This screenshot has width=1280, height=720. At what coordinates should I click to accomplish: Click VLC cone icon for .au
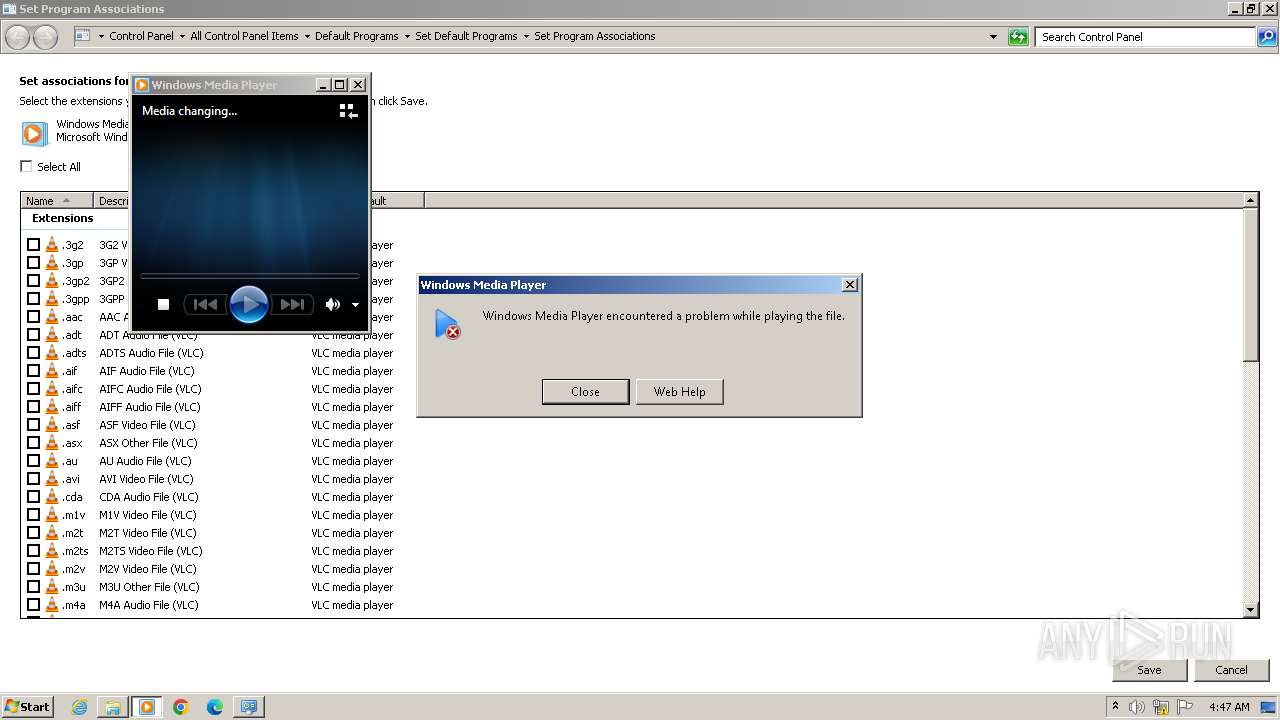coord(52,461)
